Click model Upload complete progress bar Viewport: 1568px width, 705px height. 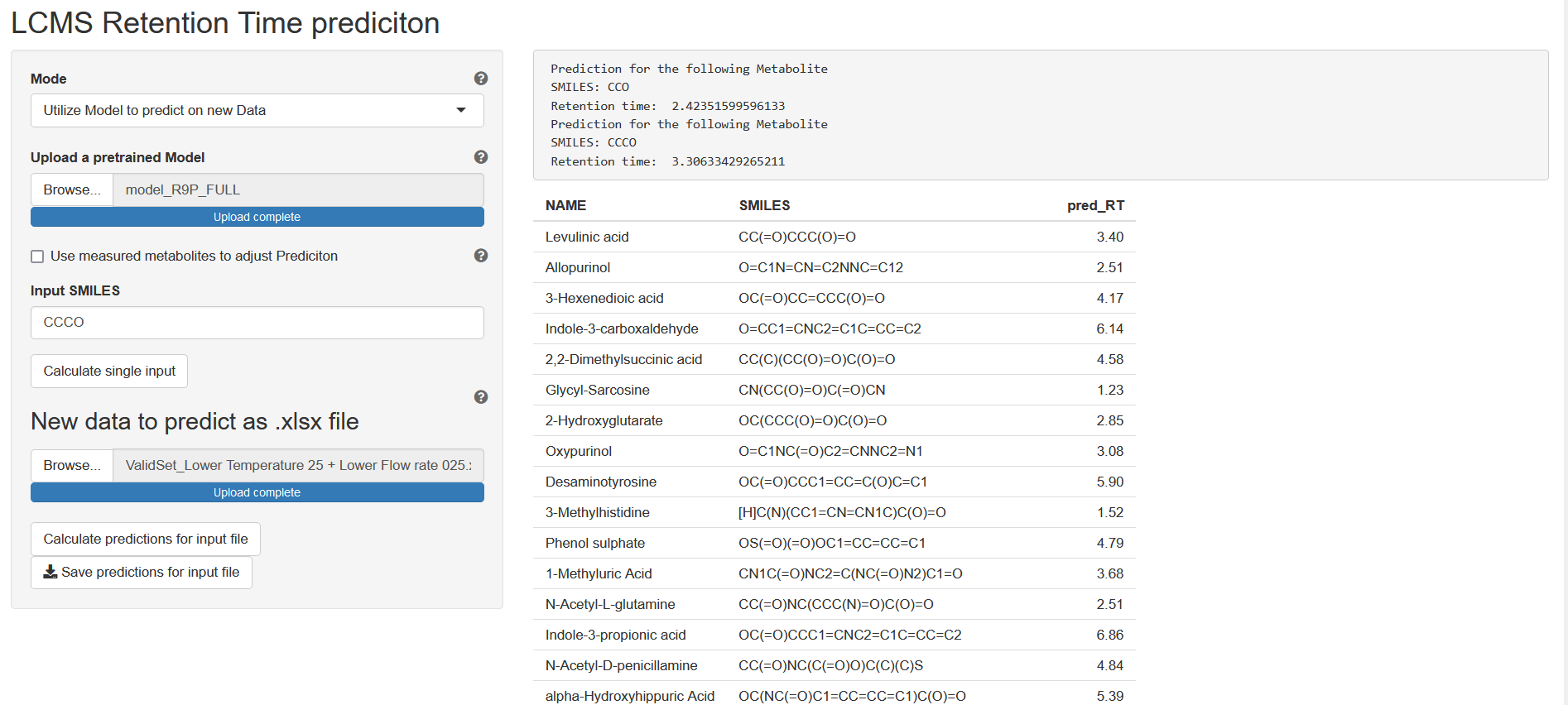click(257, 217)
